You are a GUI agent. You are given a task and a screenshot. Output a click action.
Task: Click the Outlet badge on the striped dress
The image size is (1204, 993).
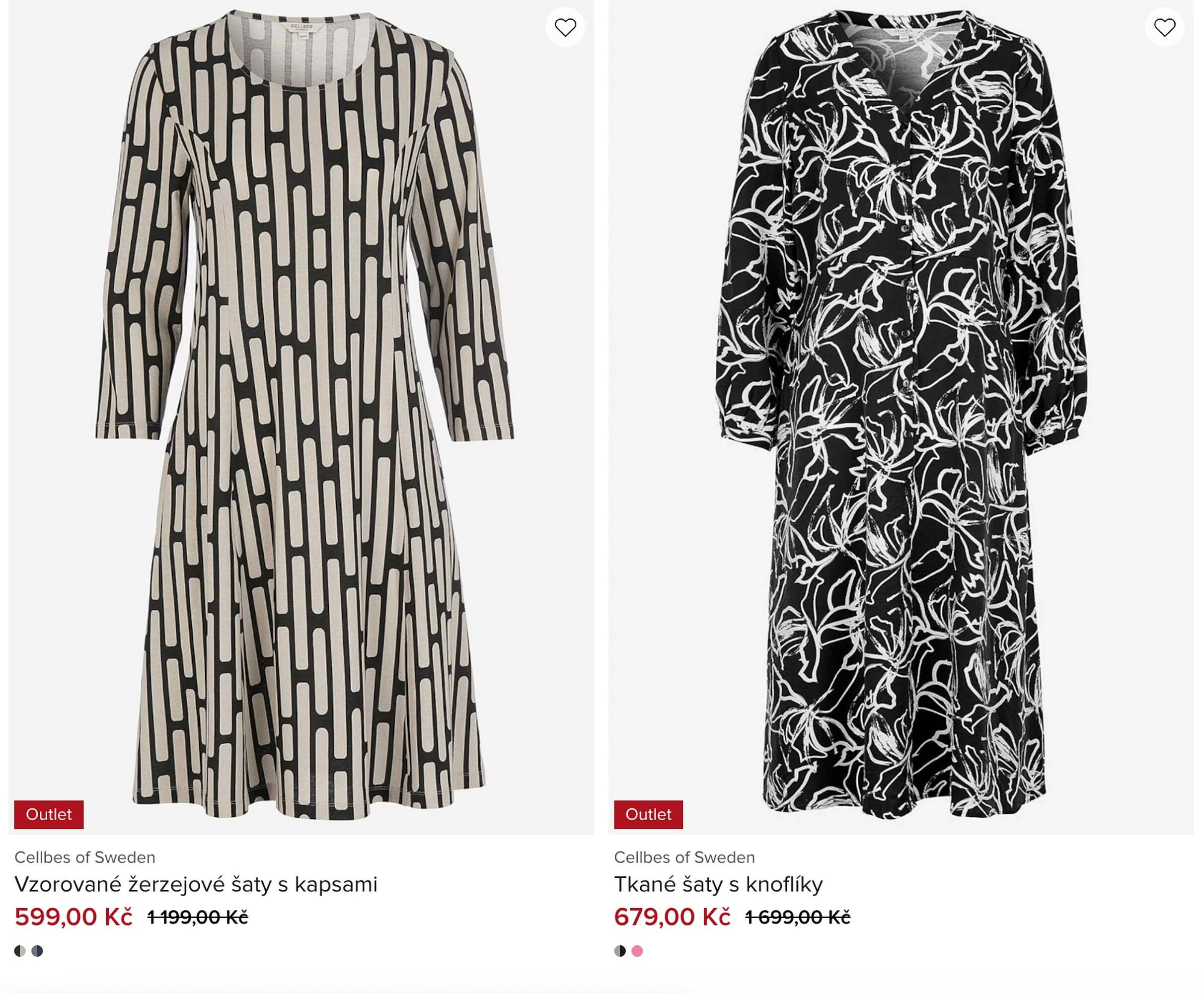[49, 815]
